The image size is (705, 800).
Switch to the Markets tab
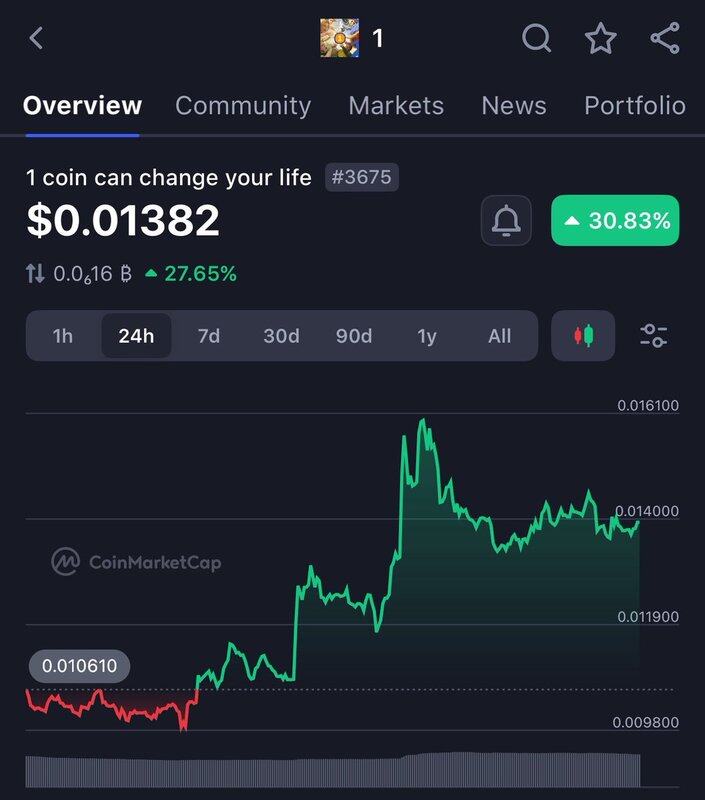pos(396,105)
